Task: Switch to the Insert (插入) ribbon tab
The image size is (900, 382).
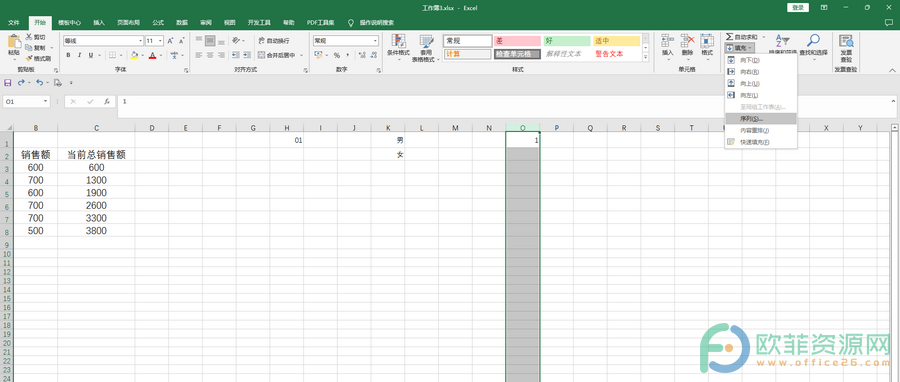Action: pos(99,23)
